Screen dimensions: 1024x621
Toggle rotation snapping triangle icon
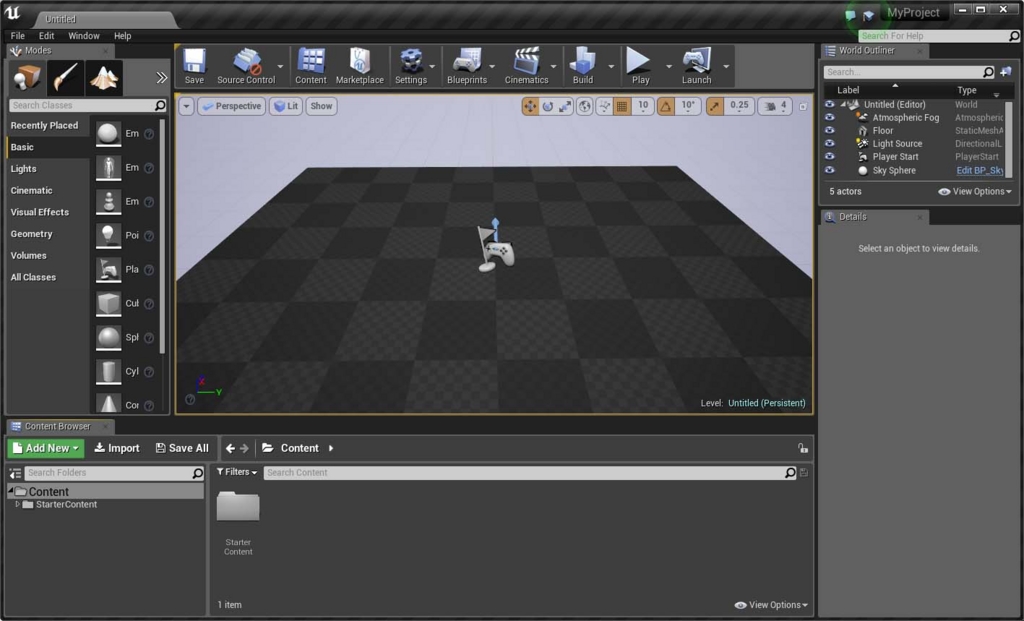[665, 106]
